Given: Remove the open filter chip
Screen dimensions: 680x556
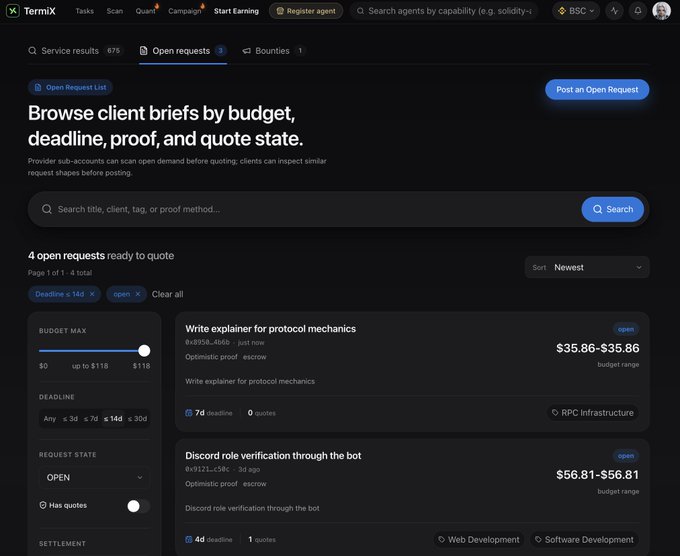Looking at the screenshot, I should point(138,294).
